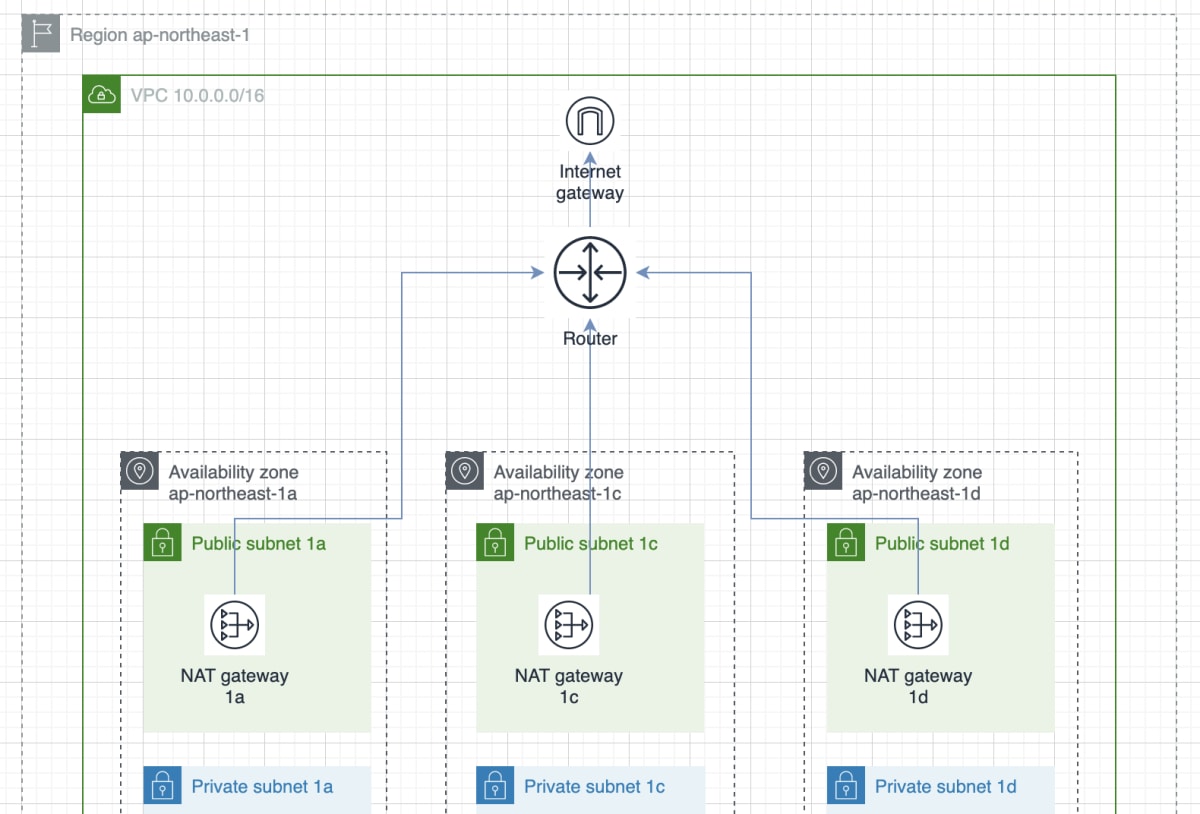This screenshot has width=1200, height=814.
Task: Select the NAT gateway 1d icon
Action: pyautogui.click(x=918, y=624)
